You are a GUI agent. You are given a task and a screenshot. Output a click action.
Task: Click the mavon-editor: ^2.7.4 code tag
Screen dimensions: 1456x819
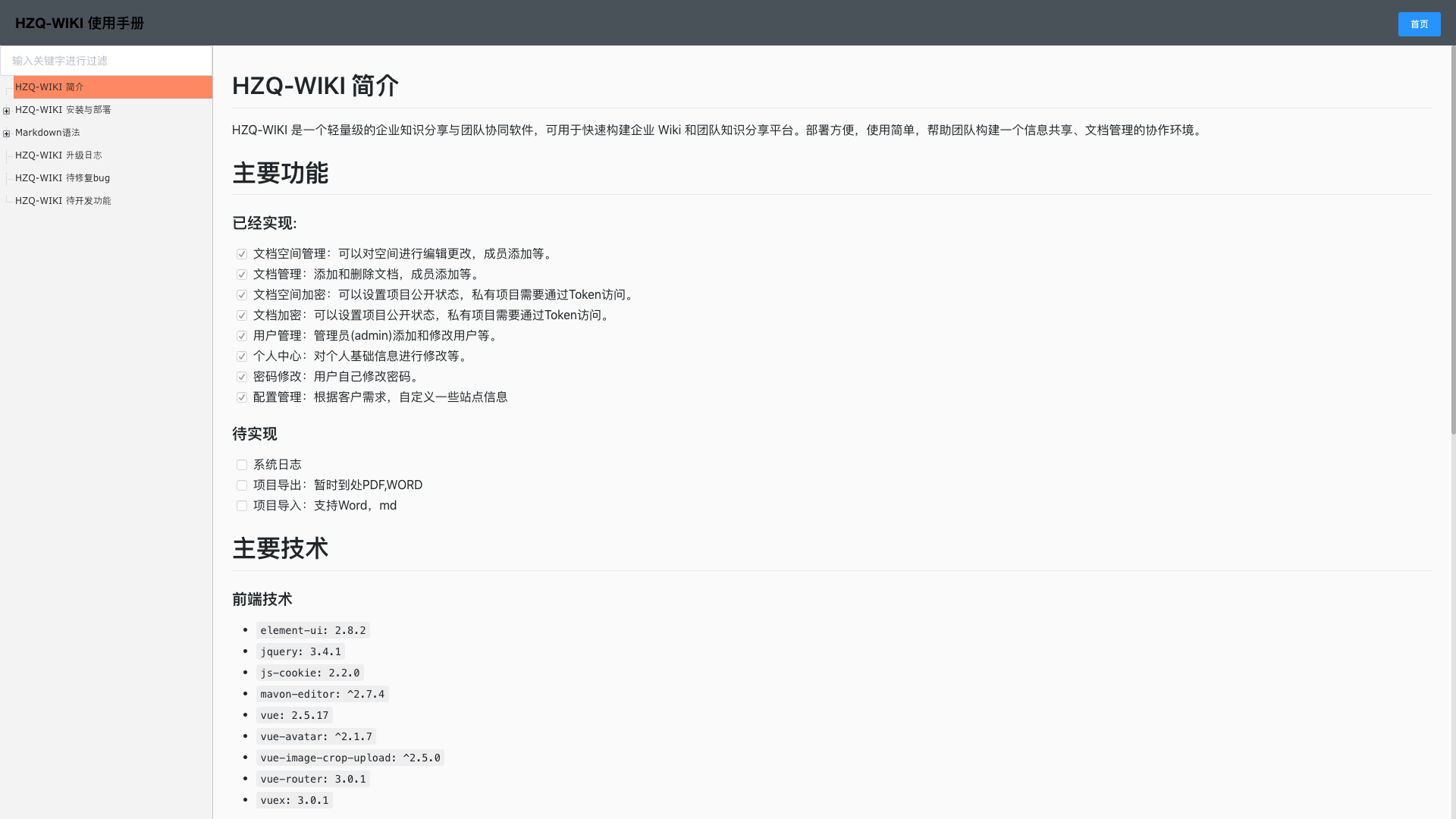pos(322,694)
